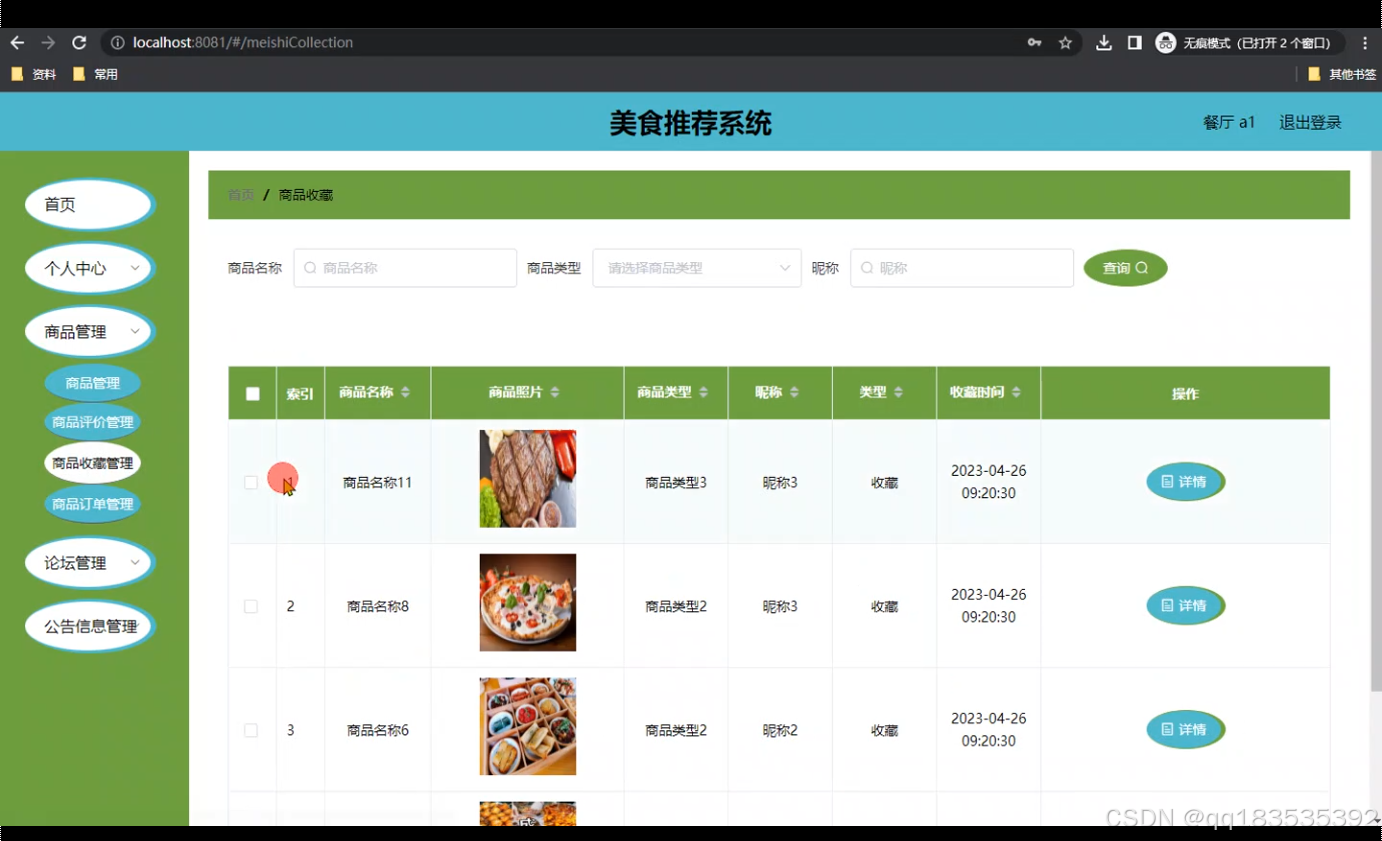Click the browser address bar URL

[x=243, y=43]
